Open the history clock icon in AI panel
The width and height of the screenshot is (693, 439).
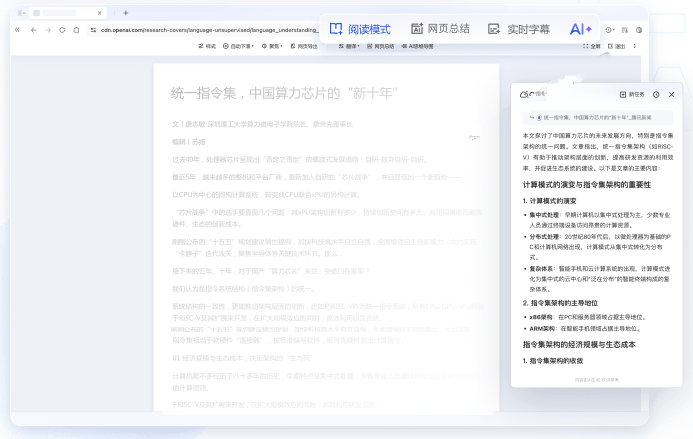(656, 95)
